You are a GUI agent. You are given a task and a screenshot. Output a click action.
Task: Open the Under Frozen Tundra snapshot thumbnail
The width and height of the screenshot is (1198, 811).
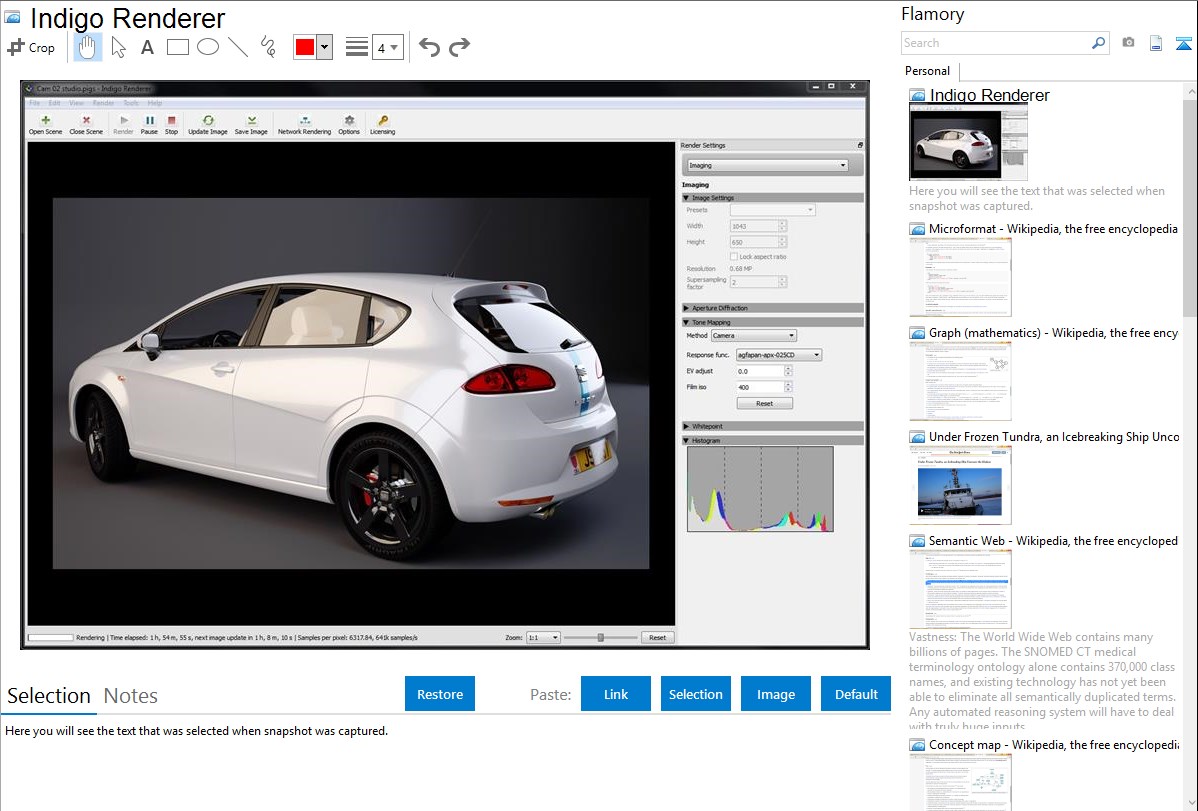(x=960, y=485)
